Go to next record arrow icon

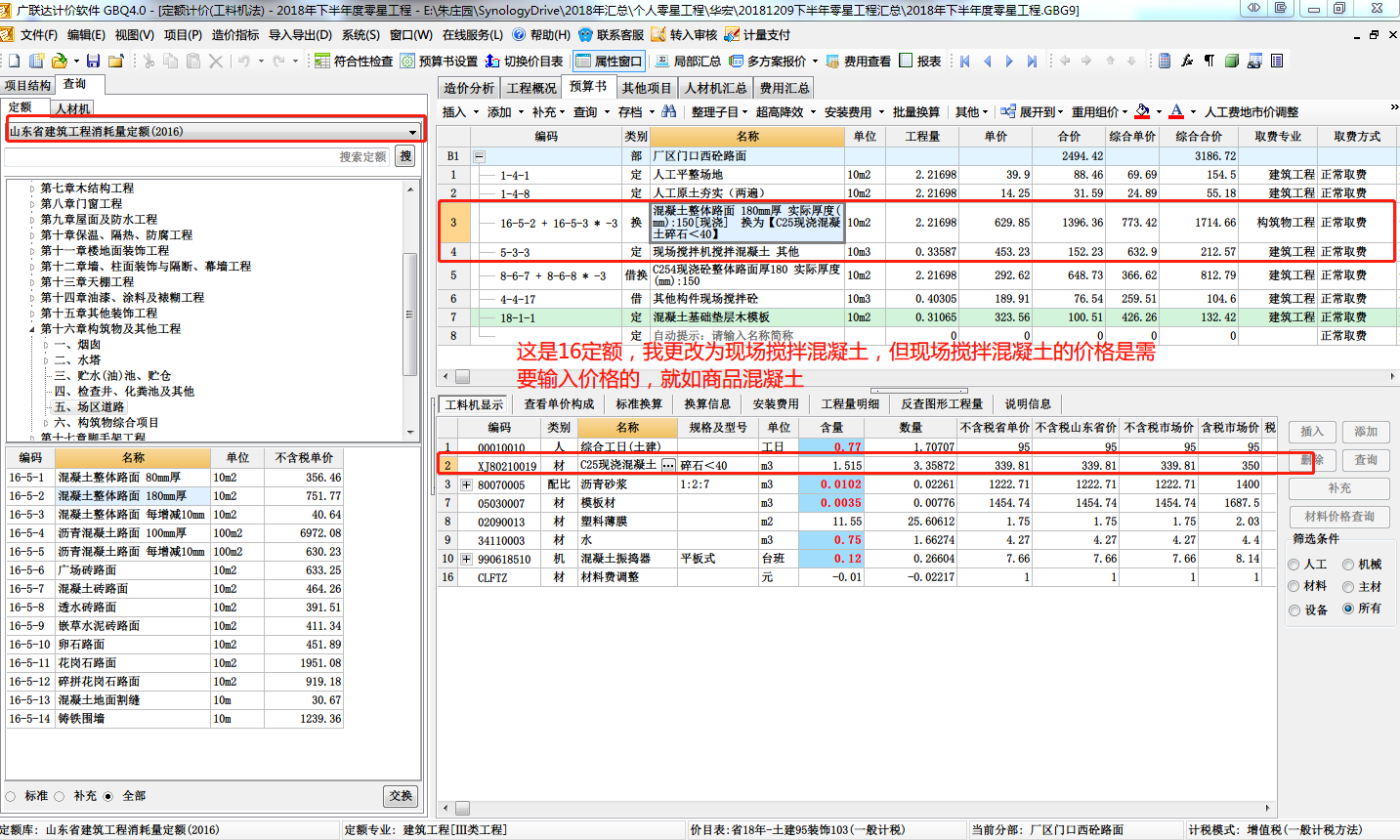[1009, 61]
